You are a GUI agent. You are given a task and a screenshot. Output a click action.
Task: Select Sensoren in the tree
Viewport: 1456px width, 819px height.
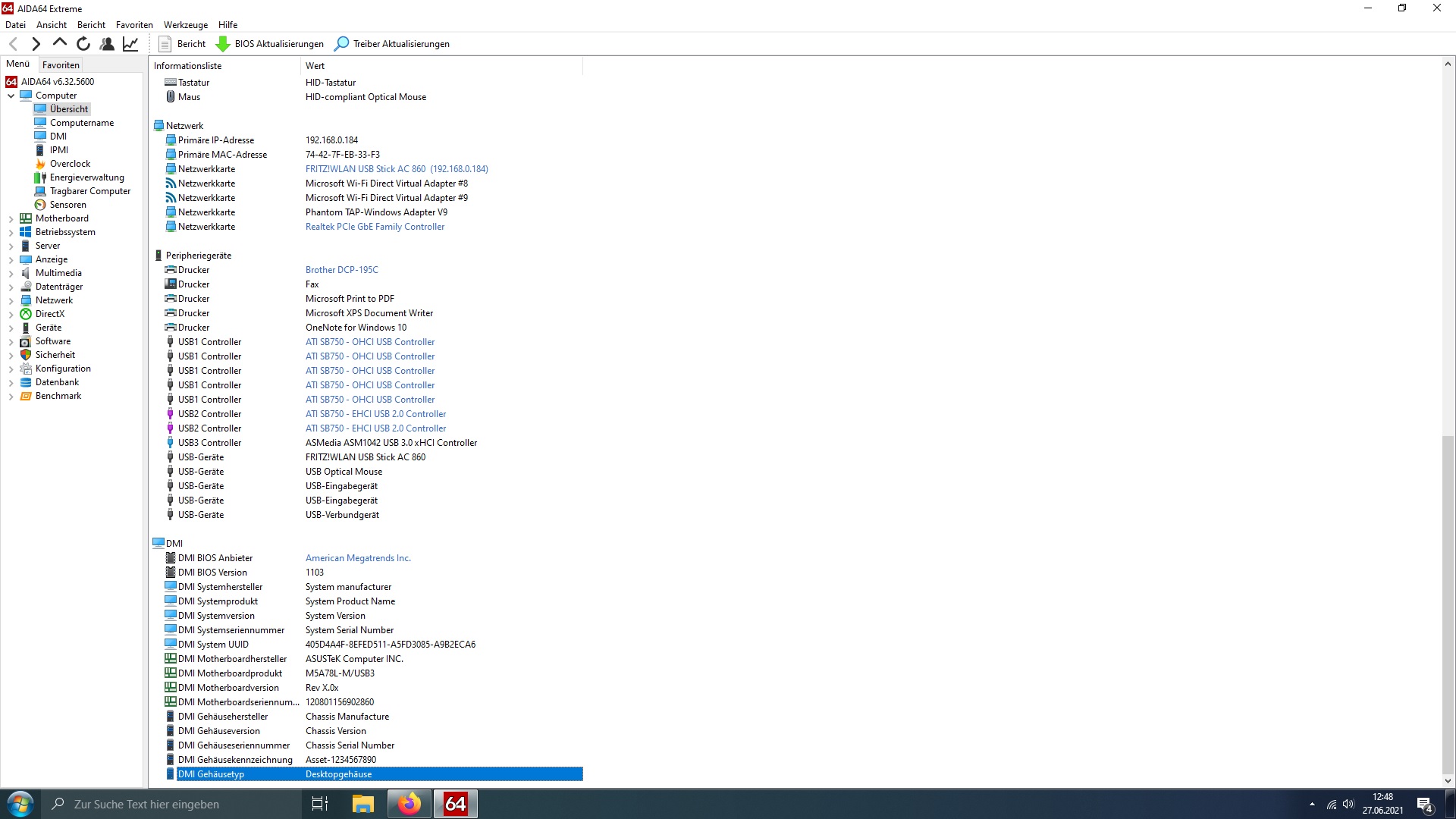(x=67, y=205)
